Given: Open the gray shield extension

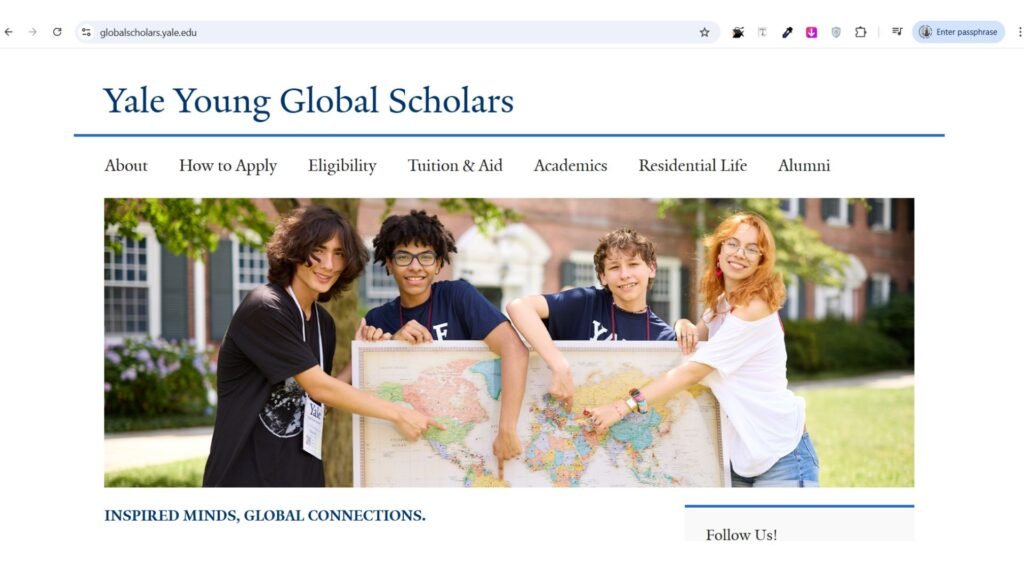Looking at the screenshot, I should (836, 32).
